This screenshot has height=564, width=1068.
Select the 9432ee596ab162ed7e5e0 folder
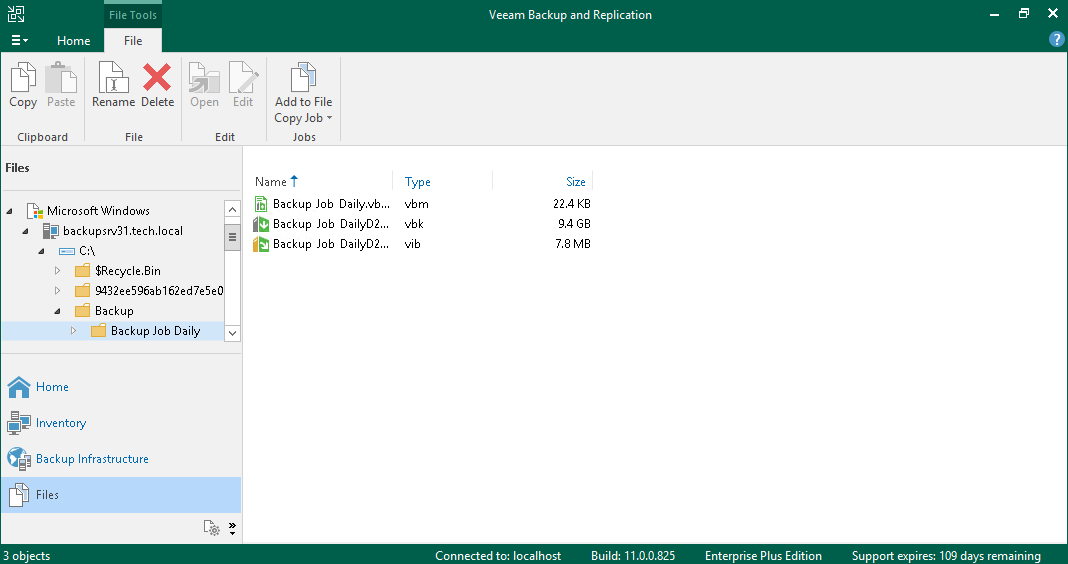coord(159,291)
